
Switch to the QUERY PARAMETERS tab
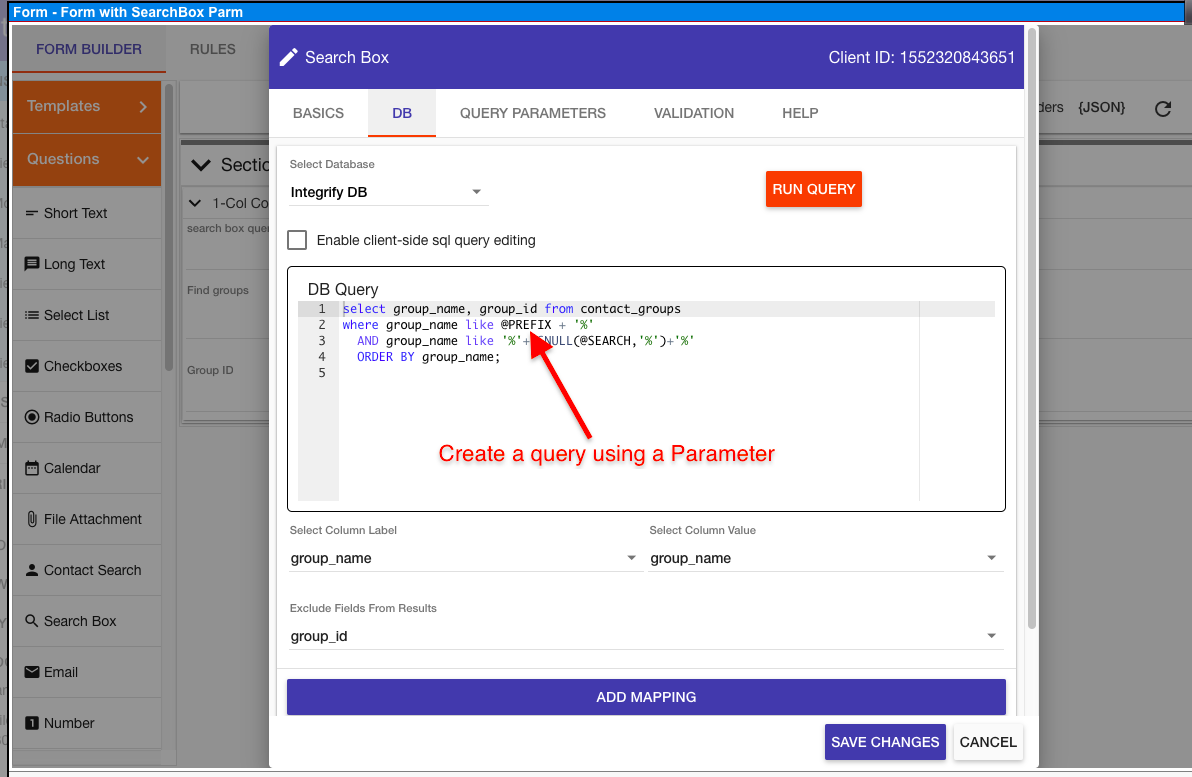tap(533, 113)
